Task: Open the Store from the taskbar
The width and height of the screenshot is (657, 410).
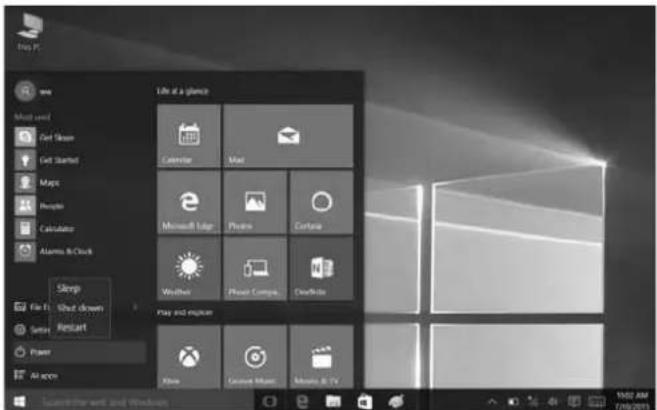Action: (x=365, y=402)
